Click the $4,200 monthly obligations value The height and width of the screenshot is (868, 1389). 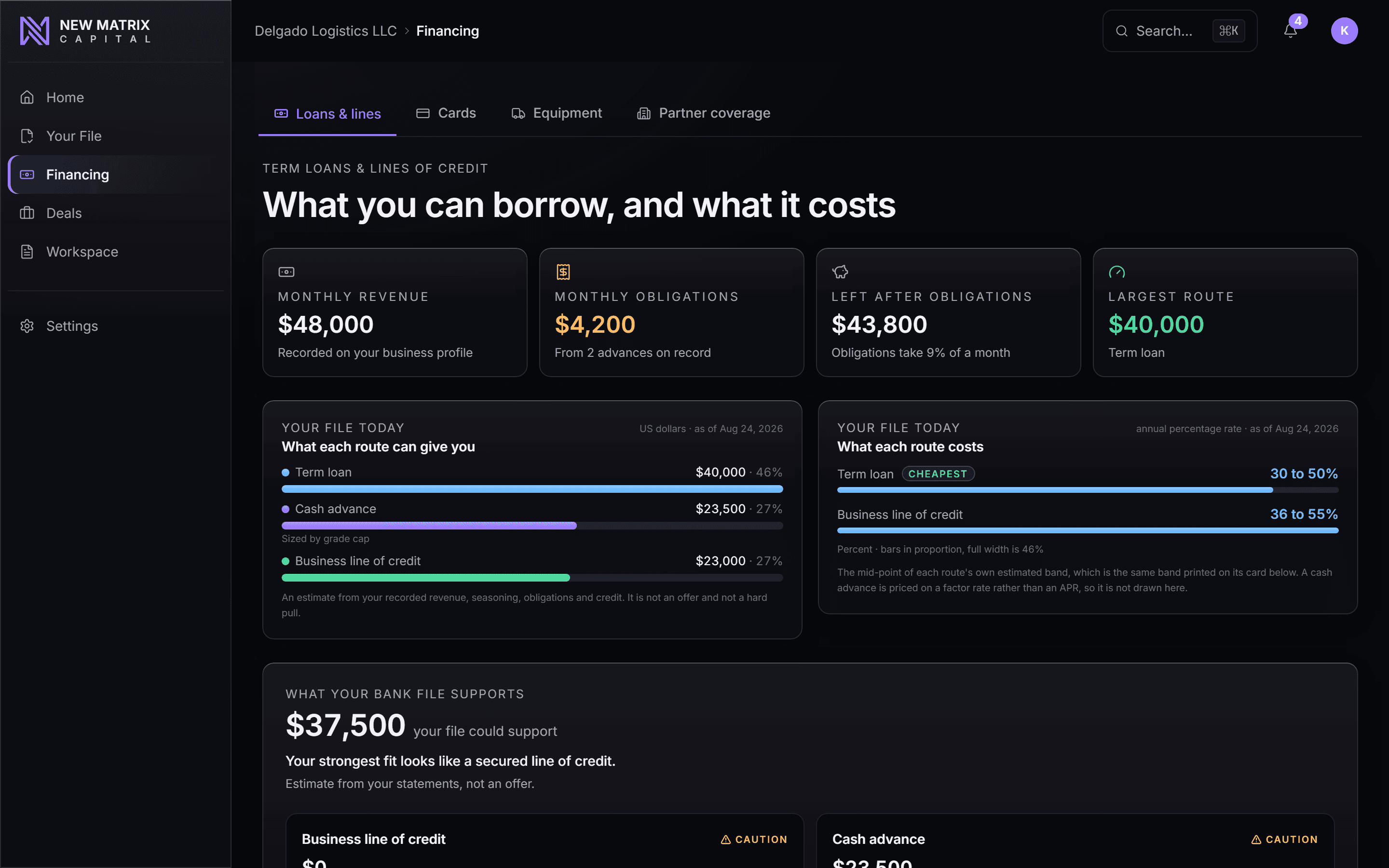coord(595,325)
